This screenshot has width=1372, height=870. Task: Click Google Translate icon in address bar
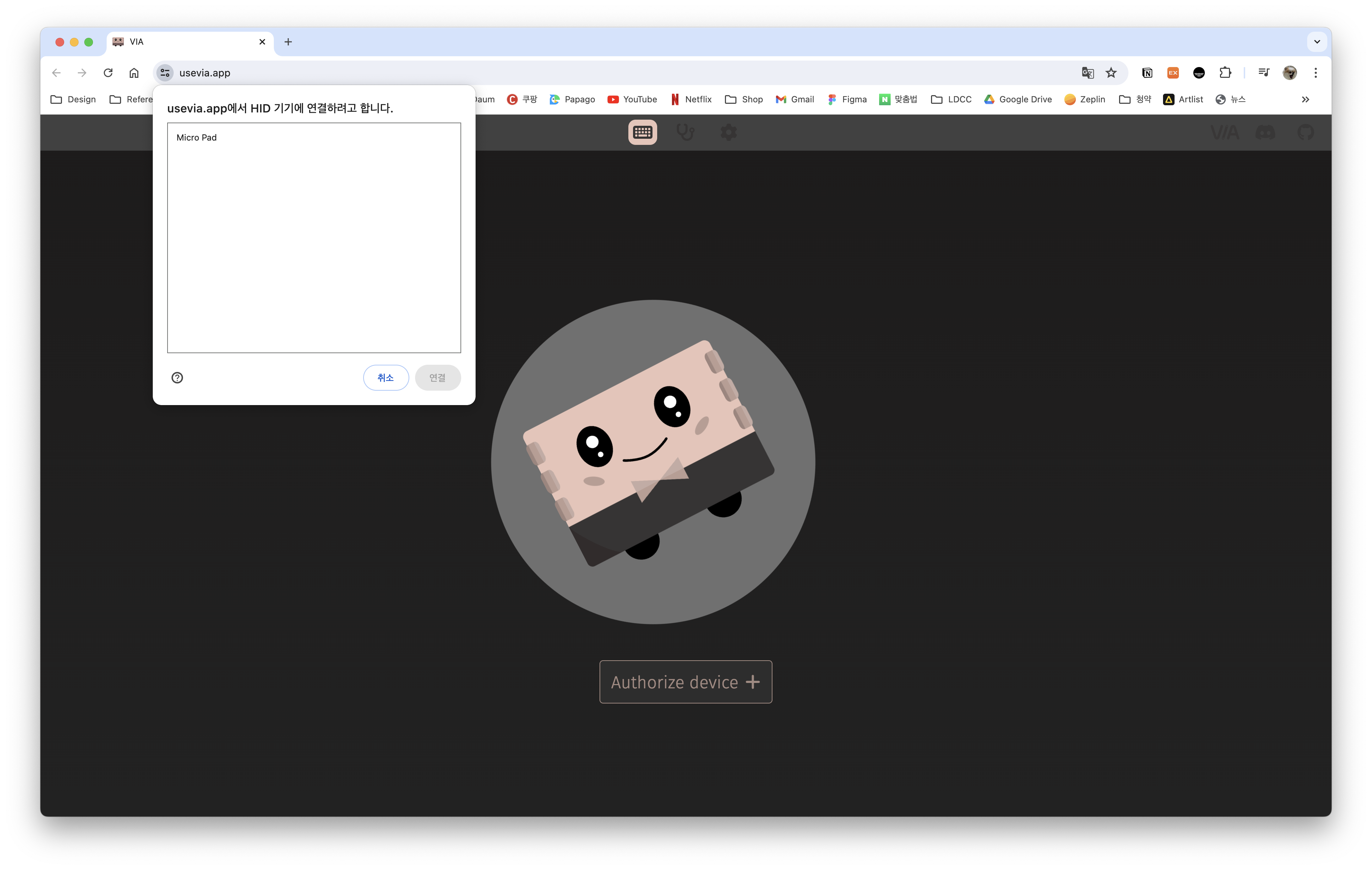point(1087,72)
